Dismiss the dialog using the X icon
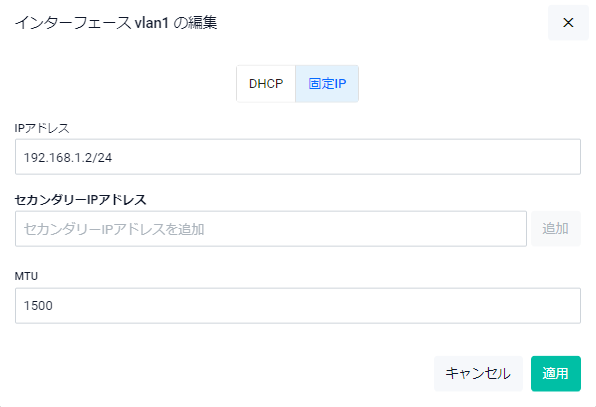Screen dimensions: 596x407 (x=568, y=23)
